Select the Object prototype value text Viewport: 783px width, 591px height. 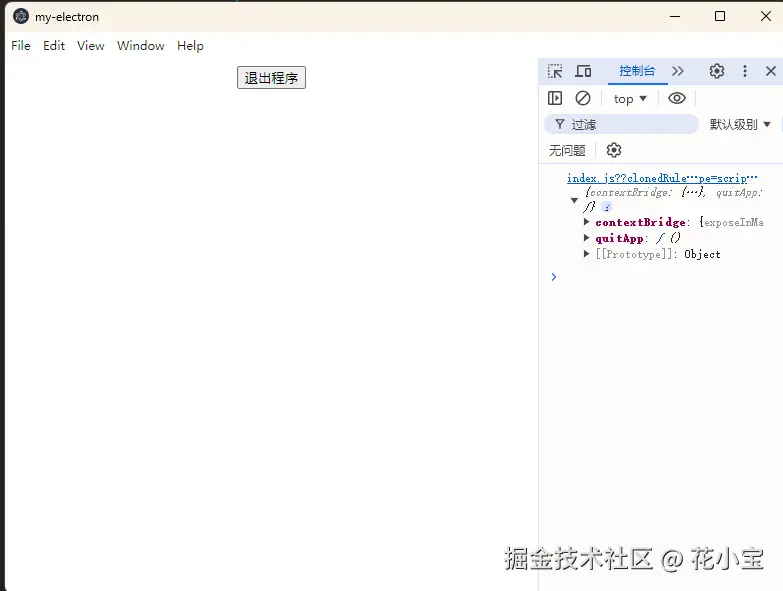click(702, 254)
